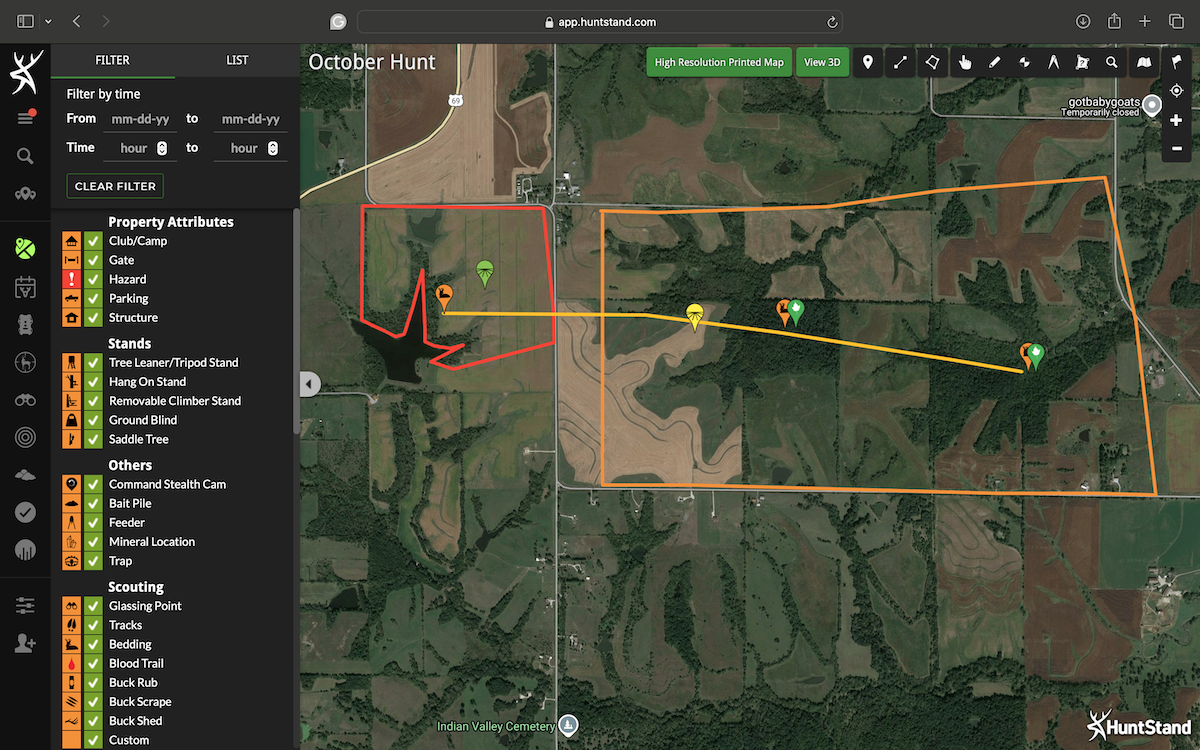Toggle the Ground Blind checkbox
Screen dimensions: 1200x750
point(94,420)
